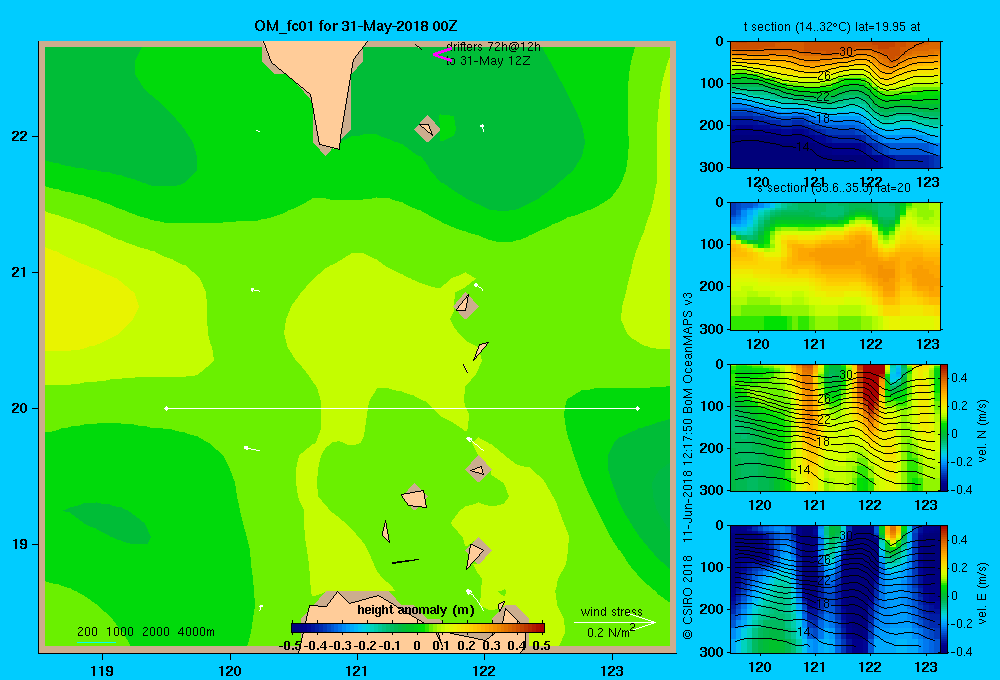Click the '0.5' tick ending height anomaly bar
1000x680 pixels.
541,646
